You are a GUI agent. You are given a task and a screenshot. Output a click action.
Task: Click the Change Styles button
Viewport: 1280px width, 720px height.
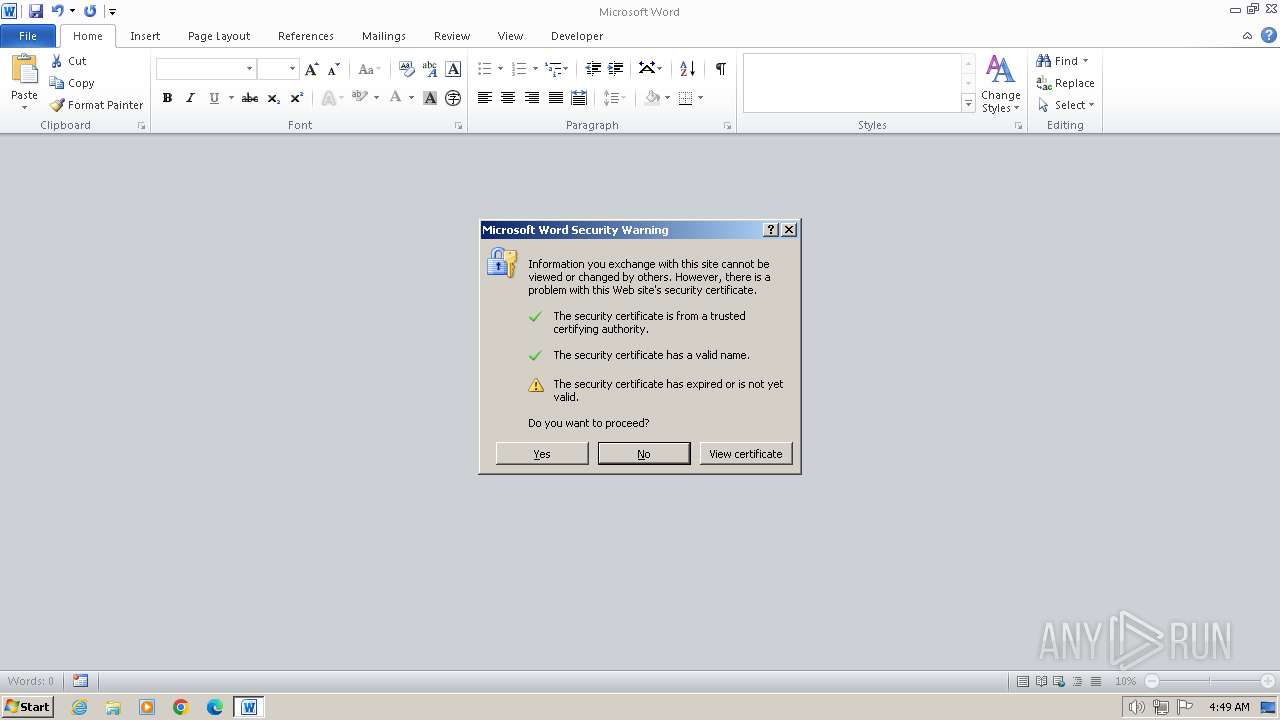click(x=1000, y=85)
